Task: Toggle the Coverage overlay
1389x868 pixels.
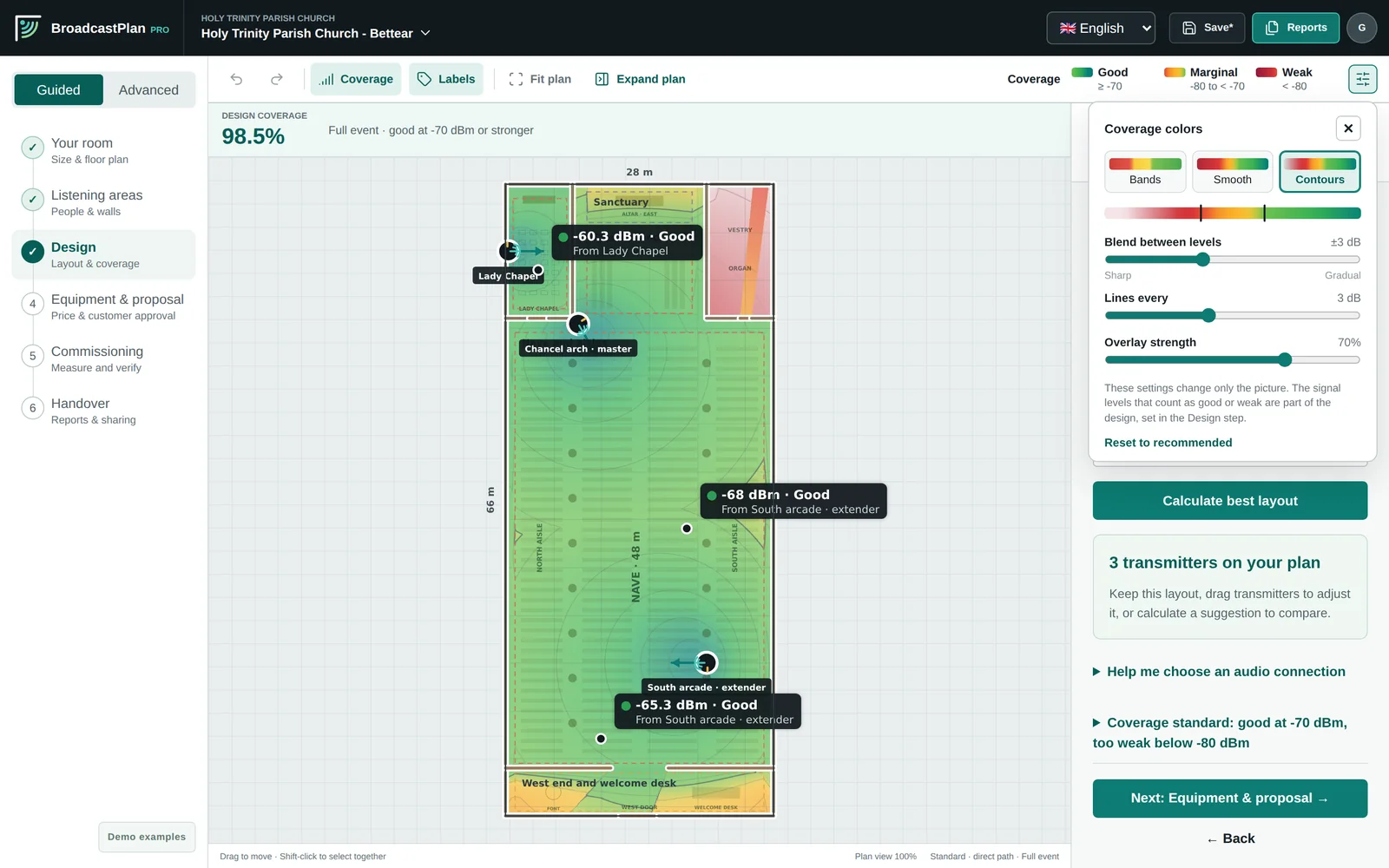Action: [356, 79]
